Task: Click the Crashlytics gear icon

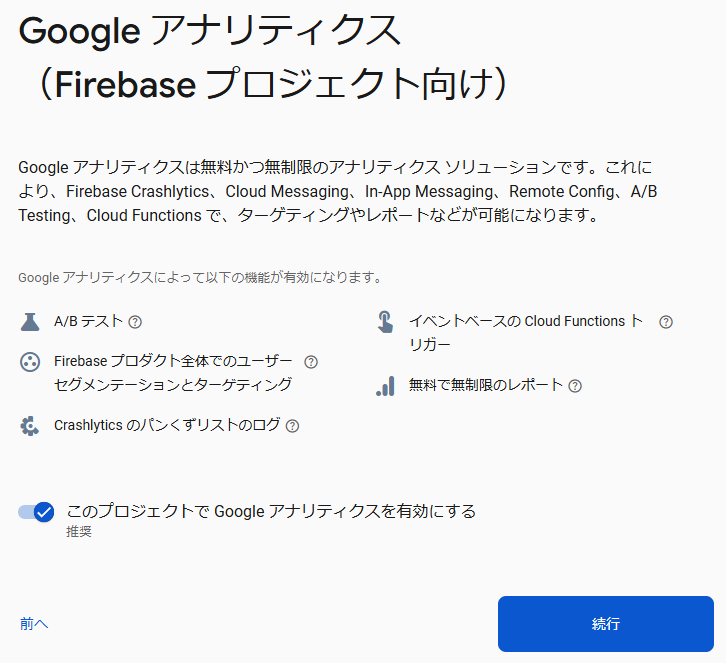Action: point(30,426)
